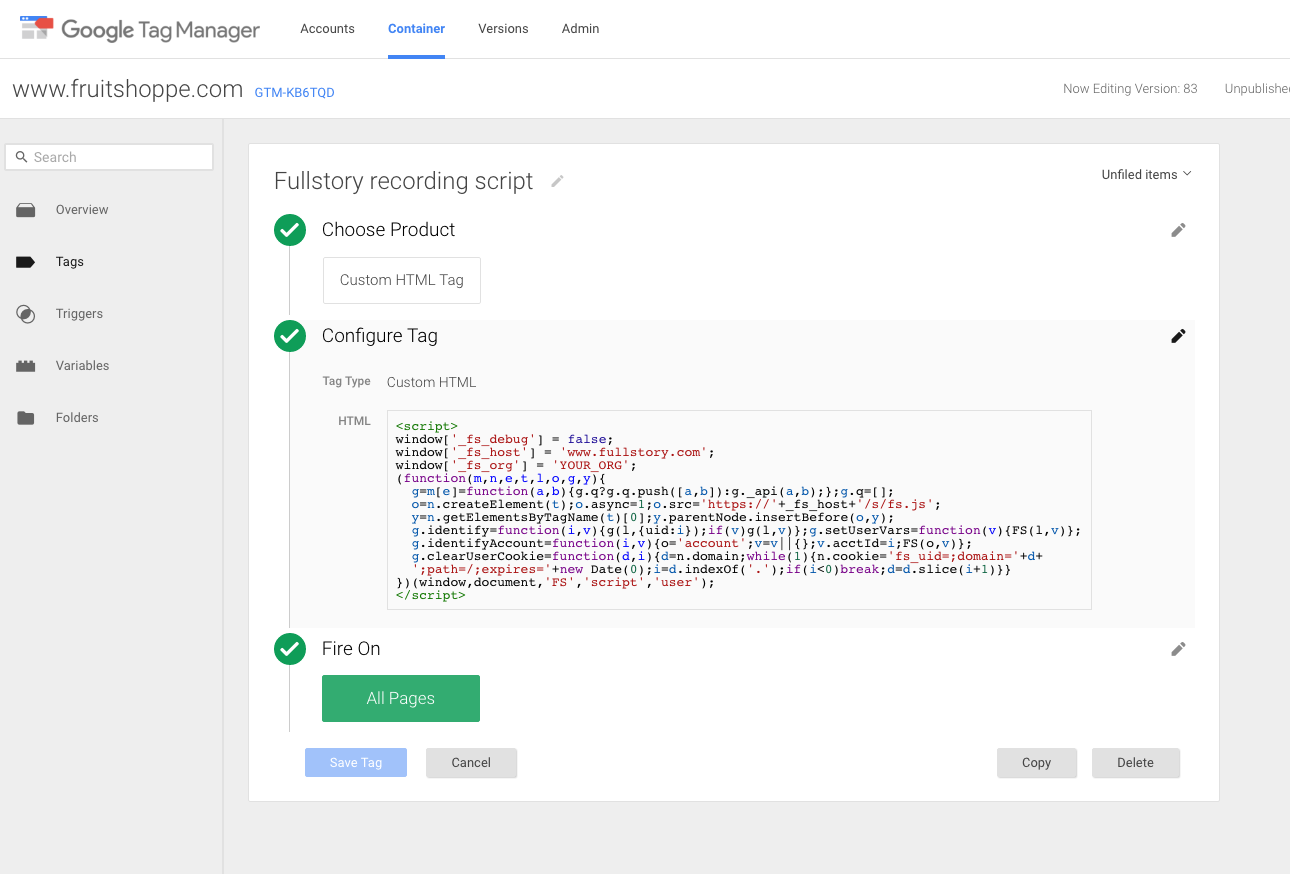The image size is (1290, 874).
Task: Click the Overview sidebar icon
Action: click(x=26, y=210)
